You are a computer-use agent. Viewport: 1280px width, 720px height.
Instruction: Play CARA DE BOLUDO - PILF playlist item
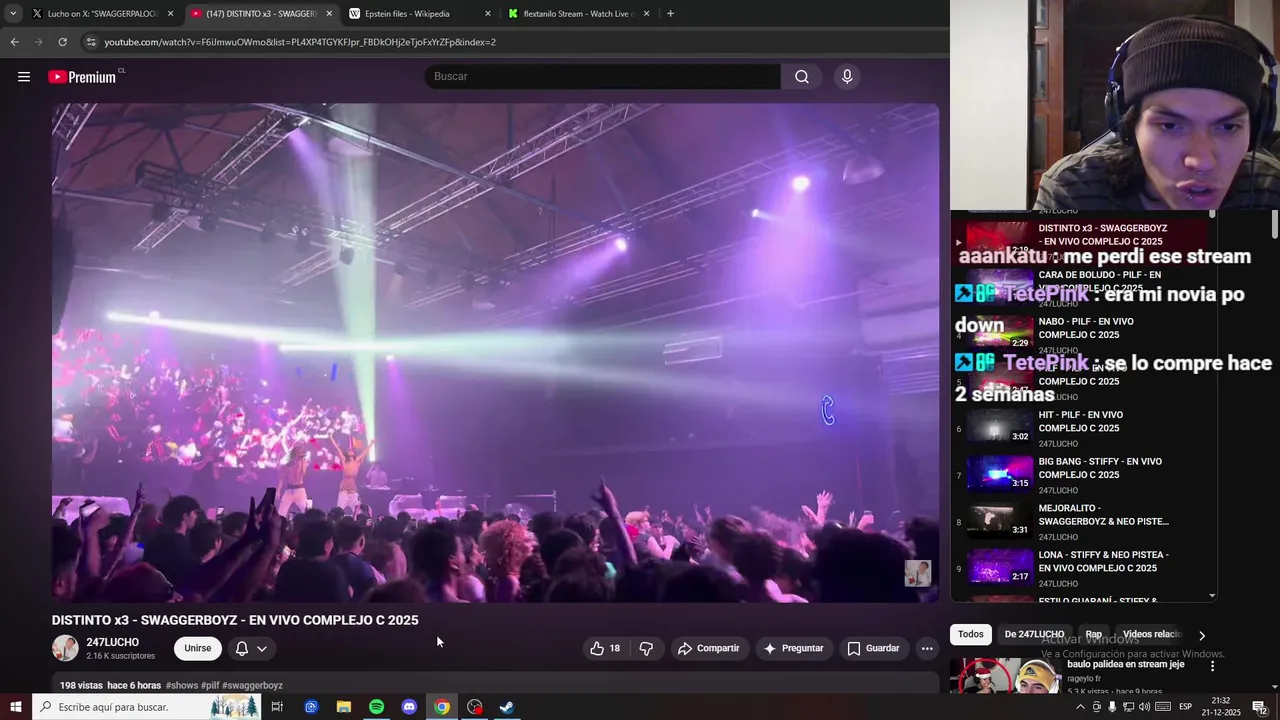[1085, 288]
